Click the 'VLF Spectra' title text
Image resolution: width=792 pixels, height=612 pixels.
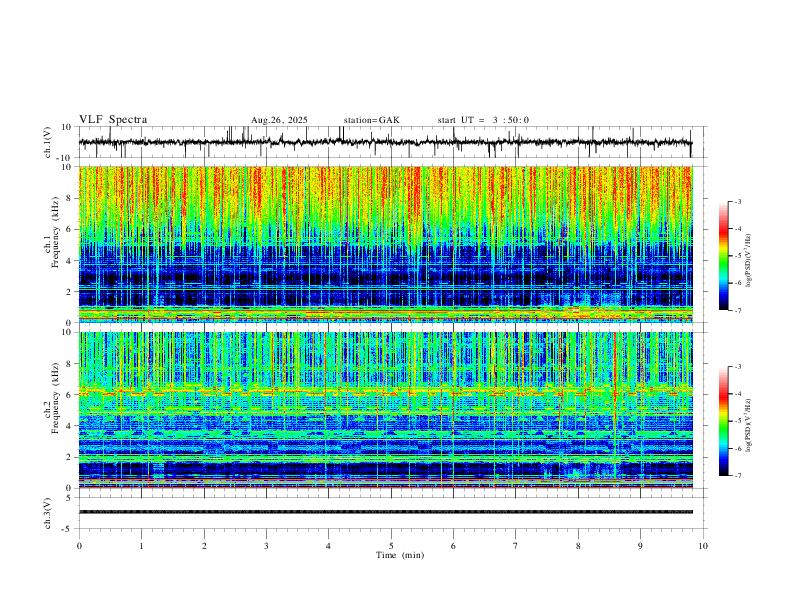(x=113, y=120)
